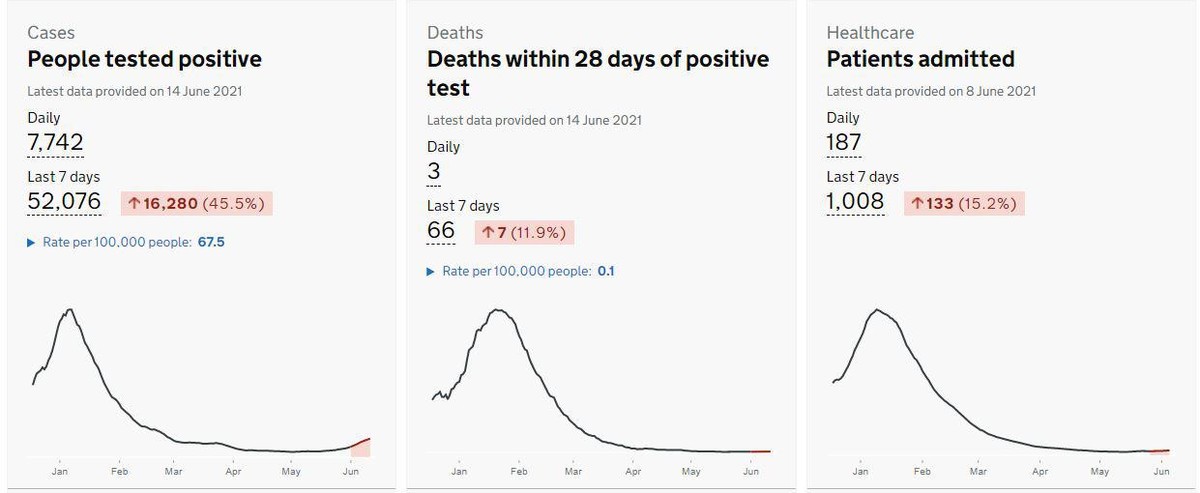1200x493 pixels.
Task: Click the patients admitted trend chart peak
Action: 877,310
